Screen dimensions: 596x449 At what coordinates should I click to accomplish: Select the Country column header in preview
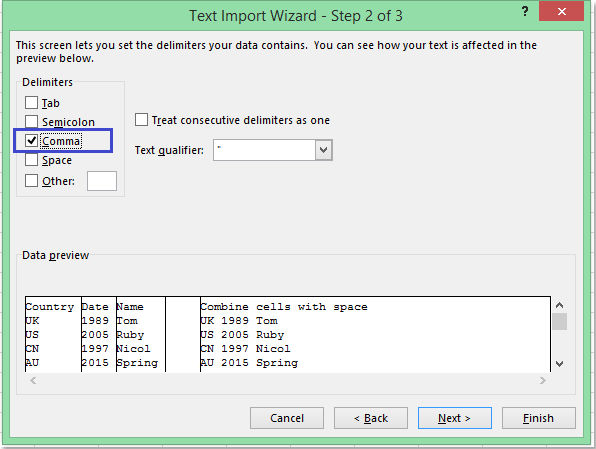click(50, 307)
